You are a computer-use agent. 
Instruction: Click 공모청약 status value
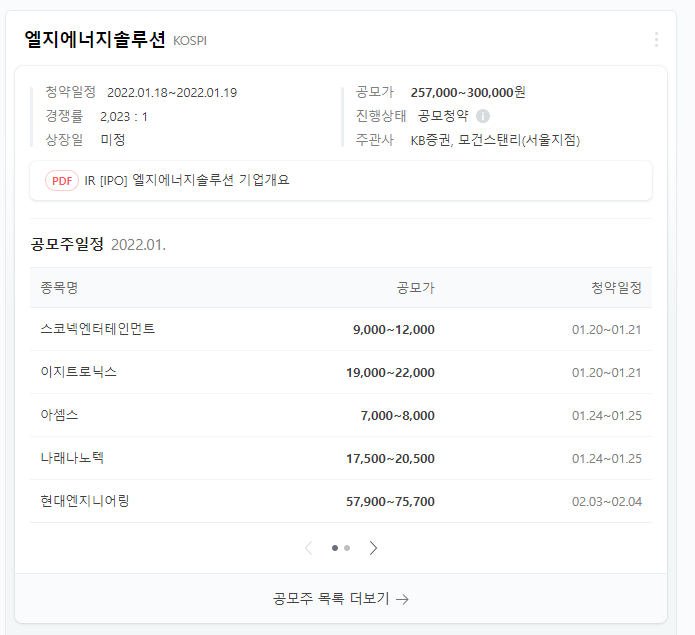click(x=443, y=116)
